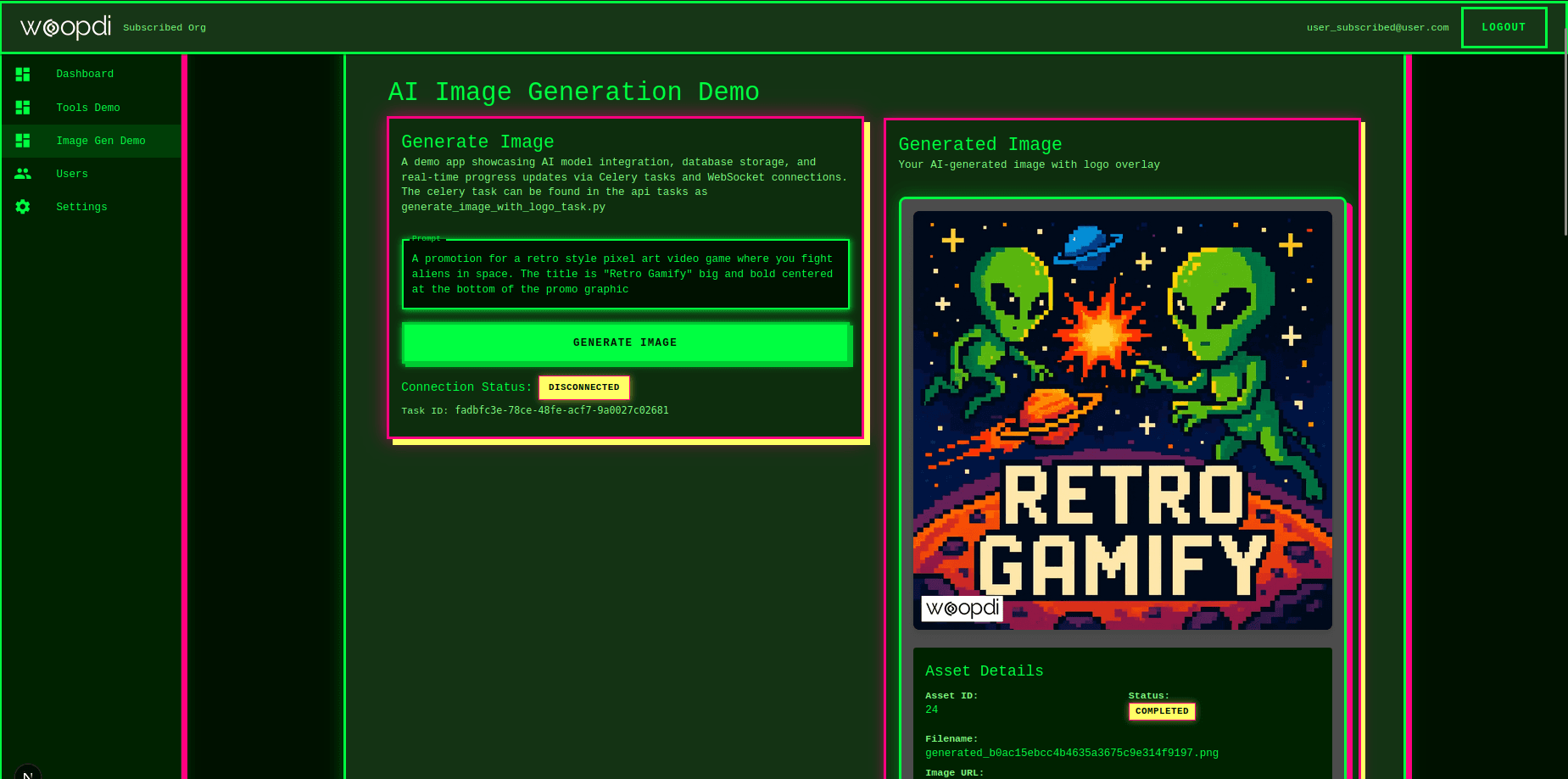Click the generated PNG filename text
This screenshot has width=1568, height=779.
1071,753
